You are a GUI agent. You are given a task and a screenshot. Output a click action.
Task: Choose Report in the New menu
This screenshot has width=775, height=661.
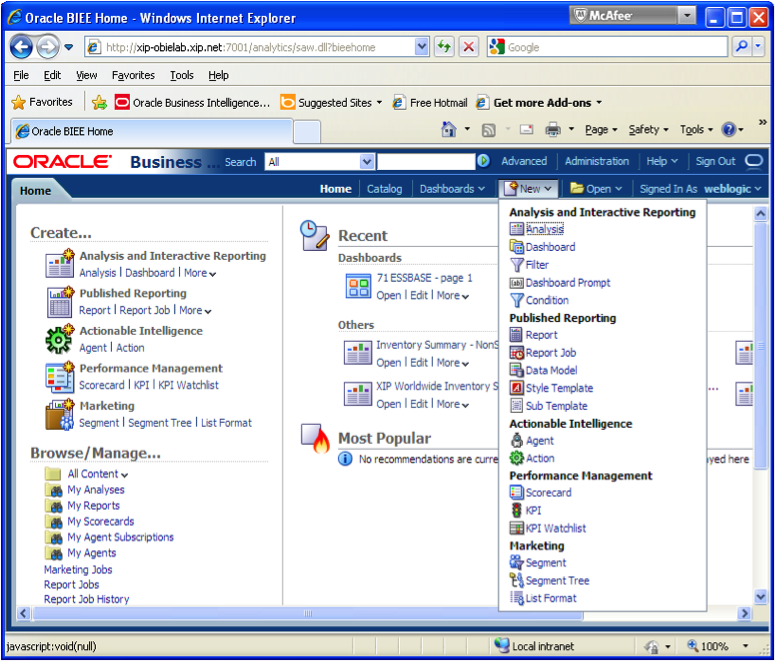[x=541, y=335]
